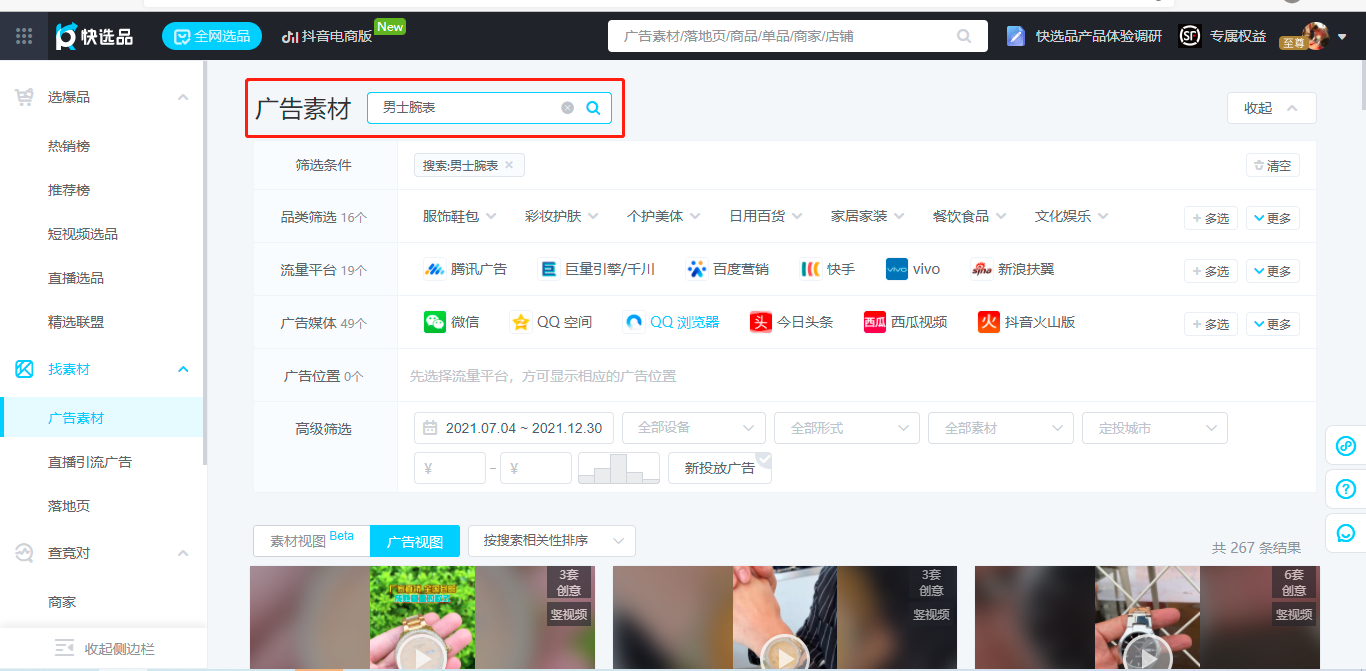
Task: Open the 彩妆护肤 category dropdown
Action: pyautogui.click(x=562, y=216)
